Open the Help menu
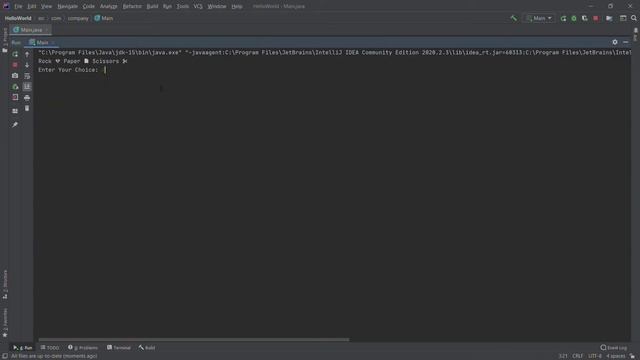Viewport: 640px width, 360px height. coord(237,7)
